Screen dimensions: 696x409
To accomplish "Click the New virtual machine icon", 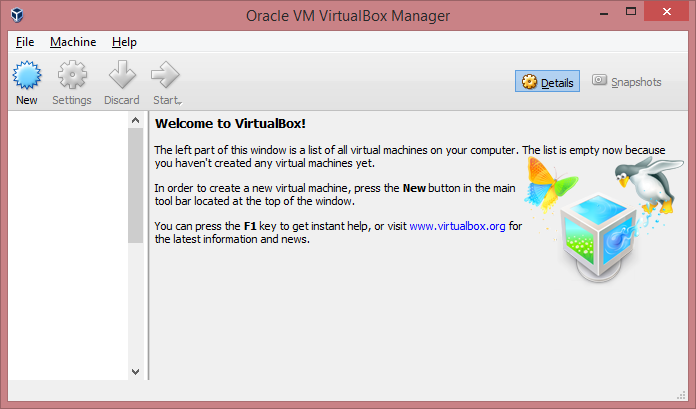I will pos(27,75).
